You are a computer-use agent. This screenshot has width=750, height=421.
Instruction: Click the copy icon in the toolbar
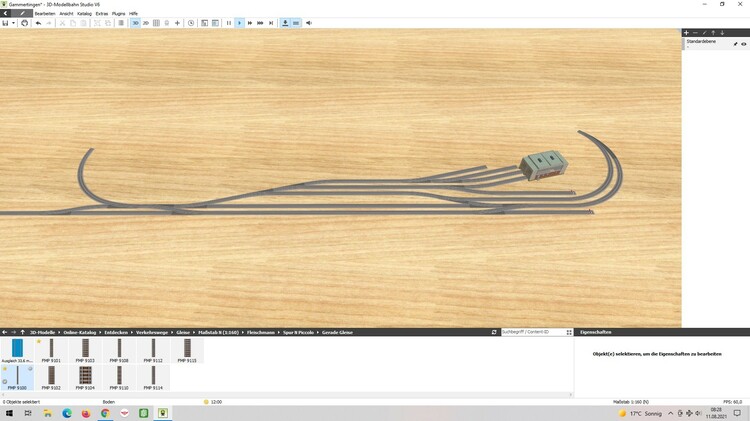coord(73,23)
